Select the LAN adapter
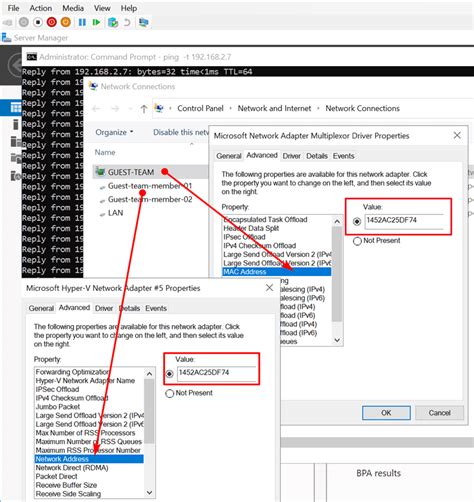Viewport: 474px width, 502px height. pos(115,213)
